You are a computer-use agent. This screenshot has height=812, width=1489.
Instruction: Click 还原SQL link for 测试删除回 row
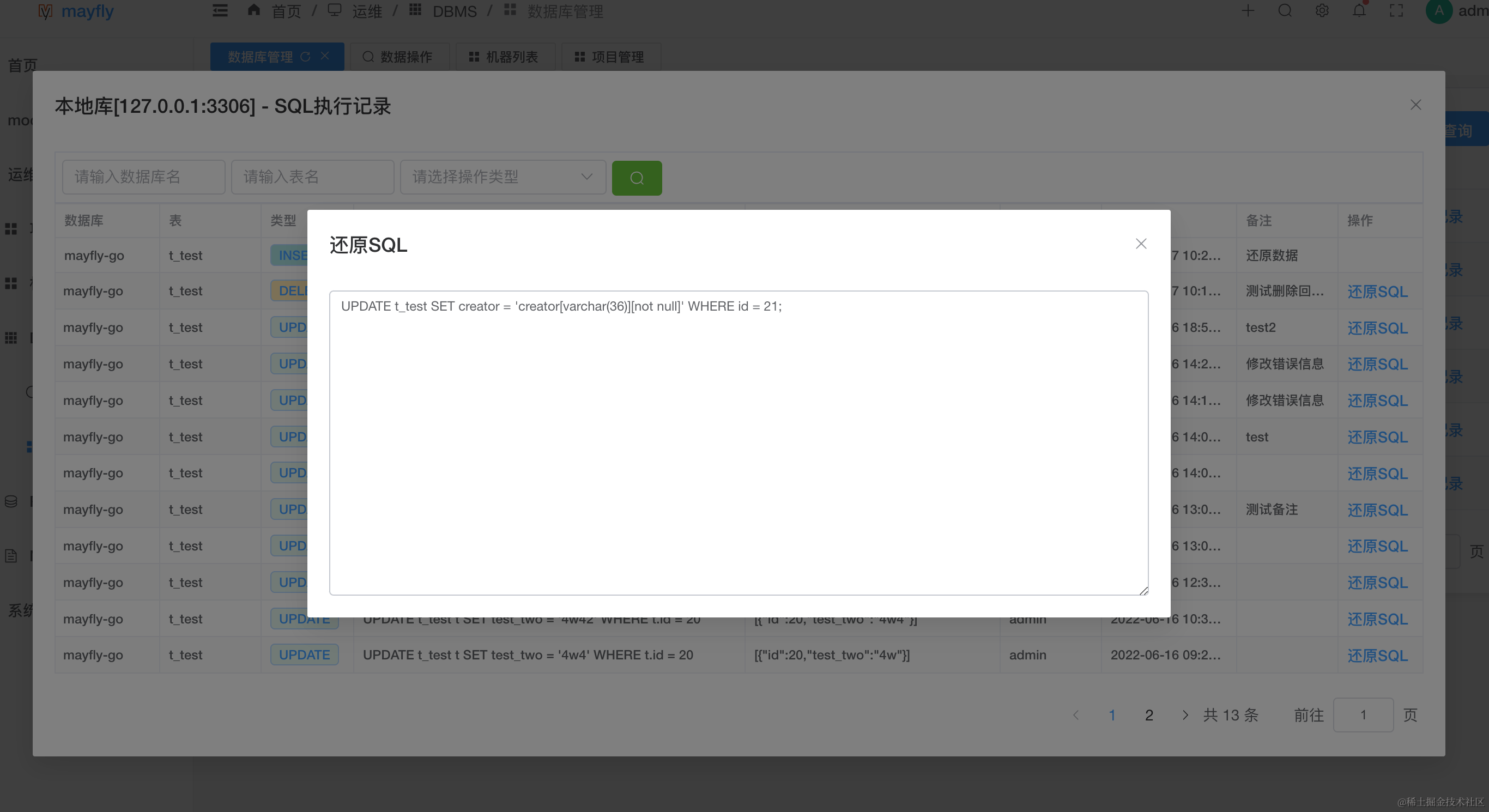[x=1377, y=292]
